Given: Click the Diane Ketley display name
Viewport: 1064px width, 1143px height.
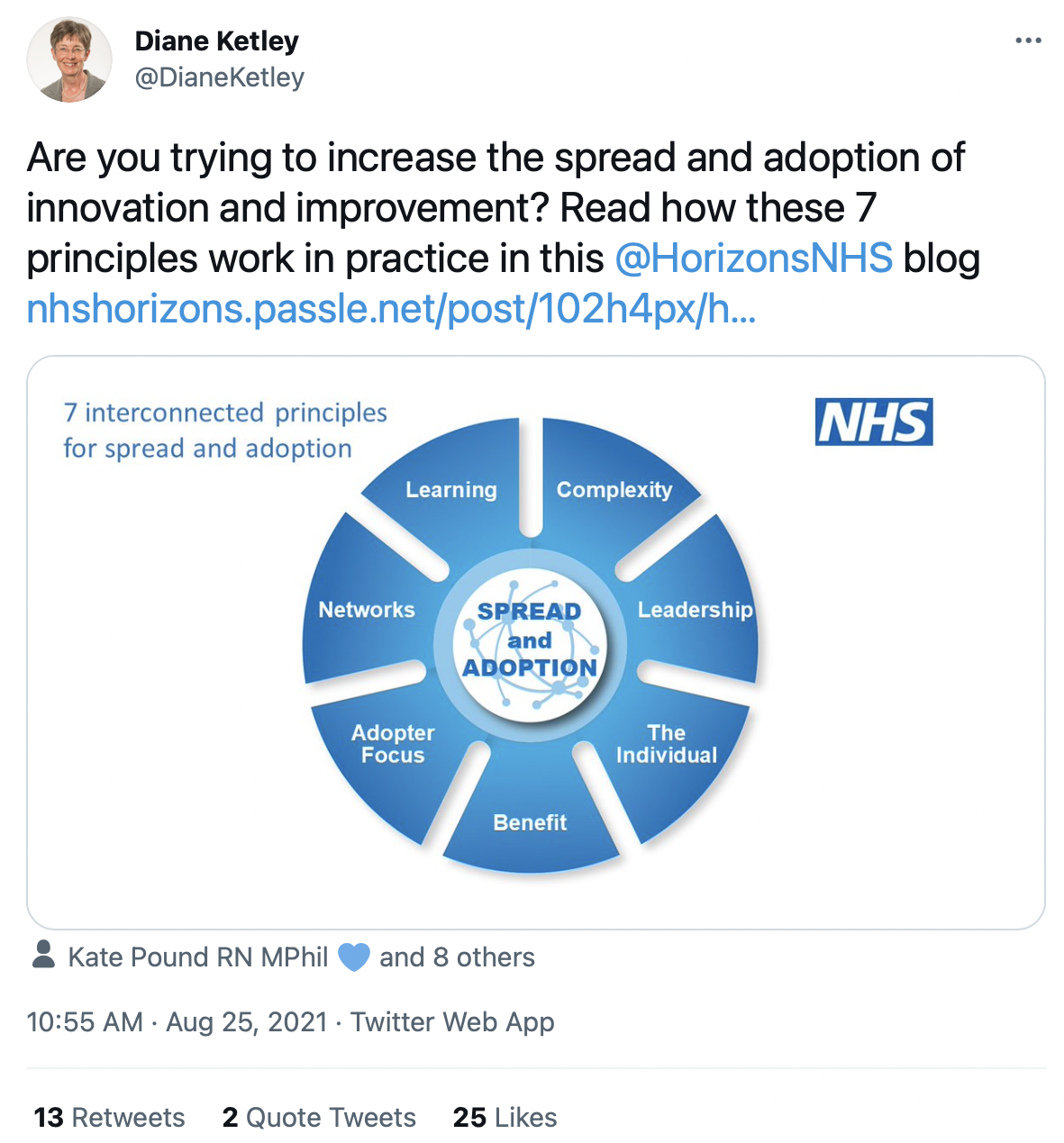Looking at the screenshot, I should 216,41.
